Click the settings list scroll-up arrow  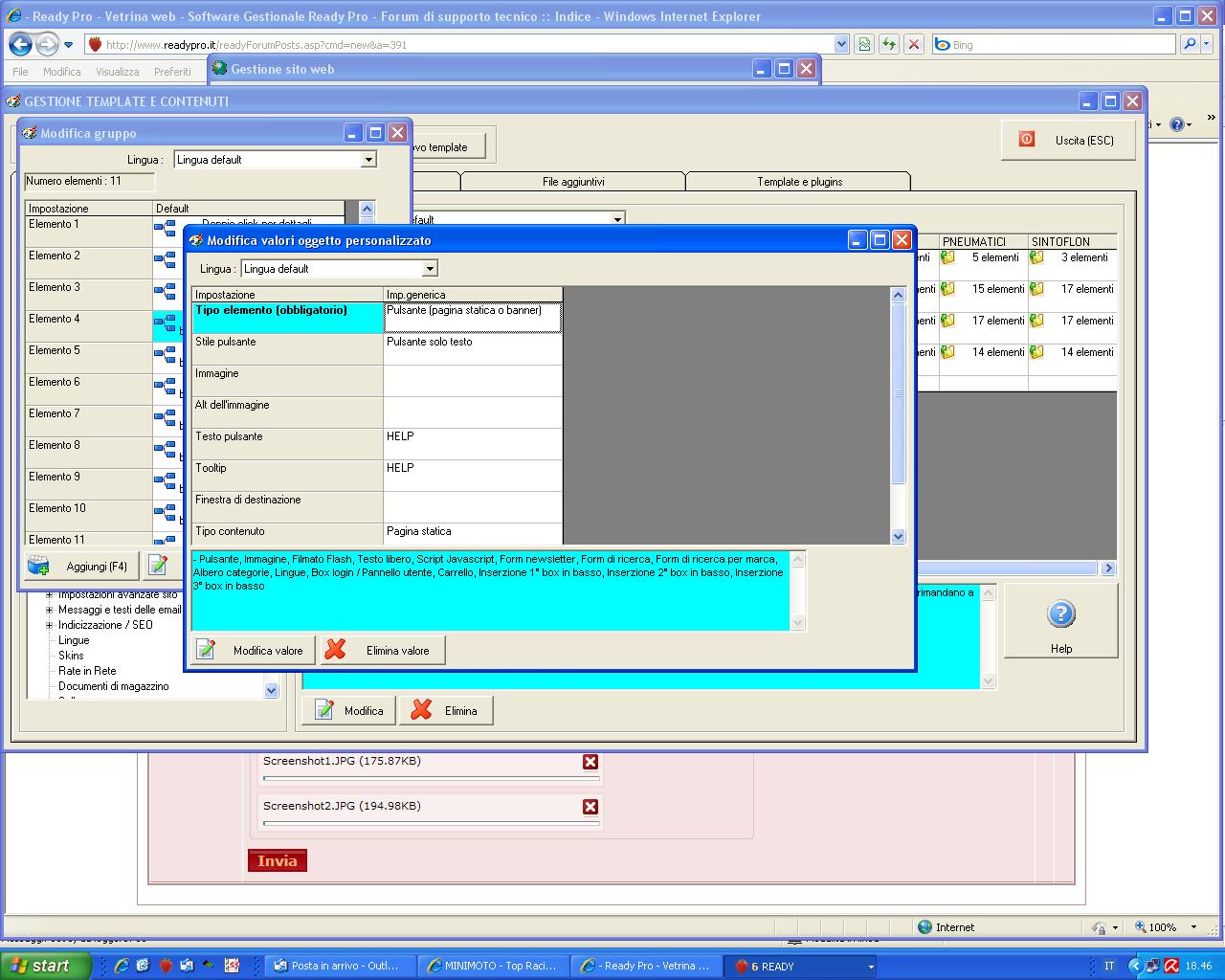[898, 295]
